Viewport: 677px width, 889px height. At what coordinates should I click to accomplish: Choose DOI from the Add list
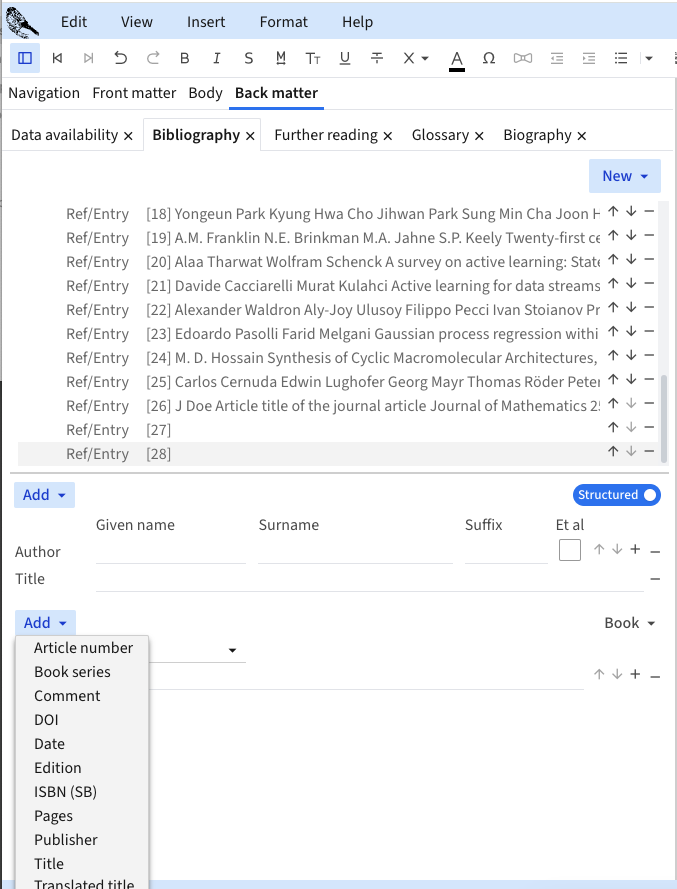[46, 720]
